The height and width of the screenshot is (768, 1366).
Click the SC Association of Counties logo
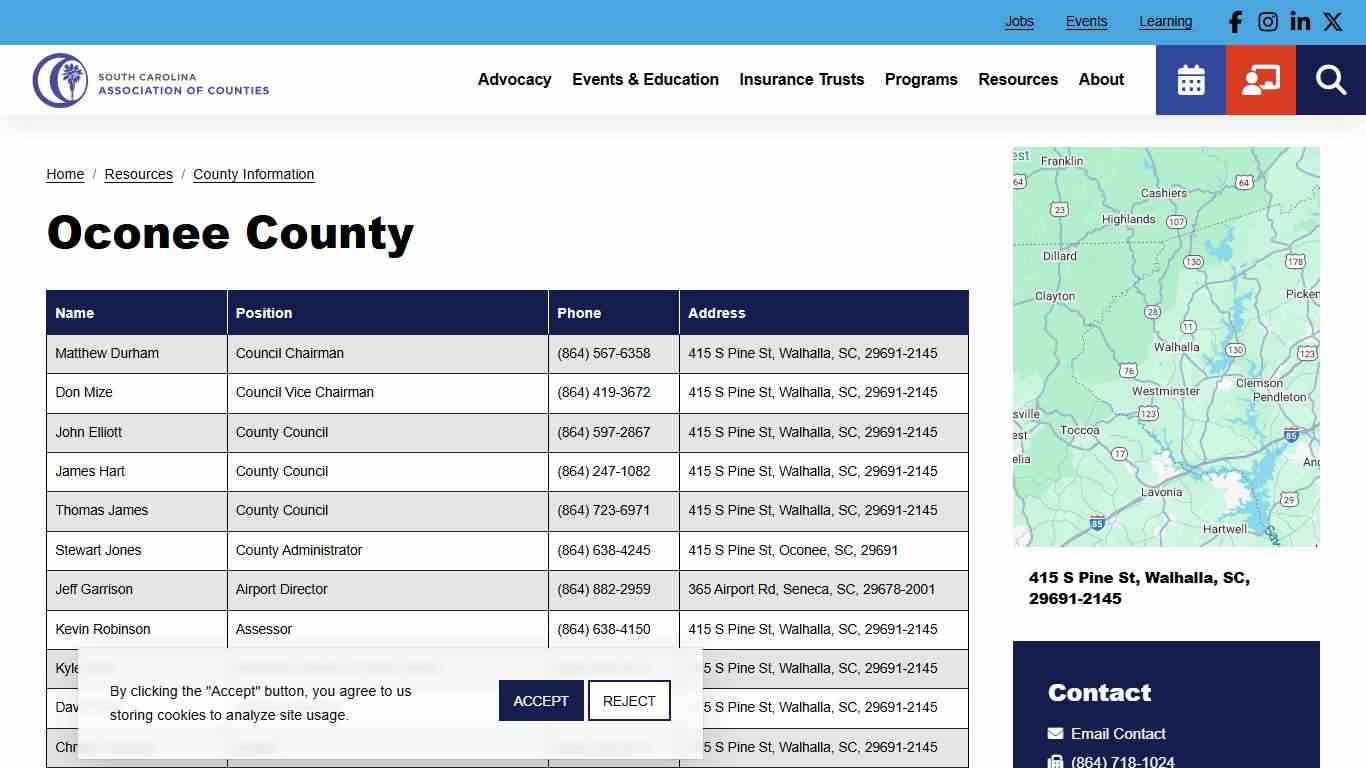click(x=151, y=80)
